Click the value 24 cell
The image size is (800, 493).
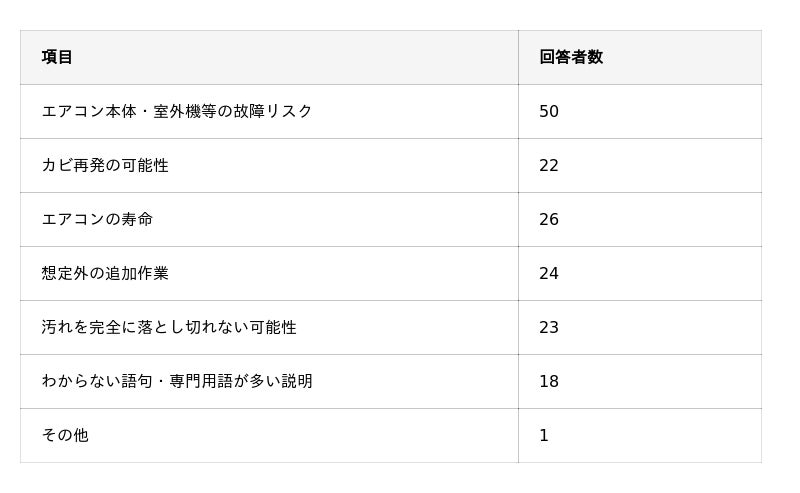coord(549,273)
